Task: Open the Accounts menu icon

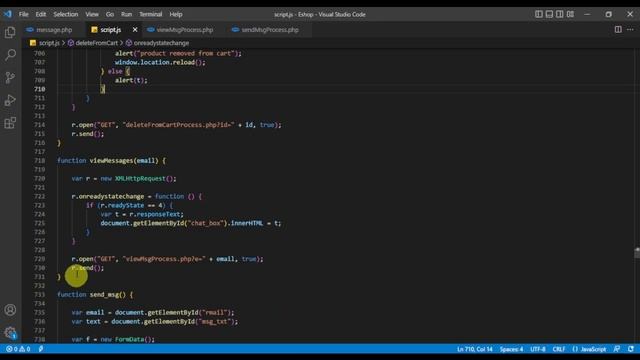Action: point(10,310)
